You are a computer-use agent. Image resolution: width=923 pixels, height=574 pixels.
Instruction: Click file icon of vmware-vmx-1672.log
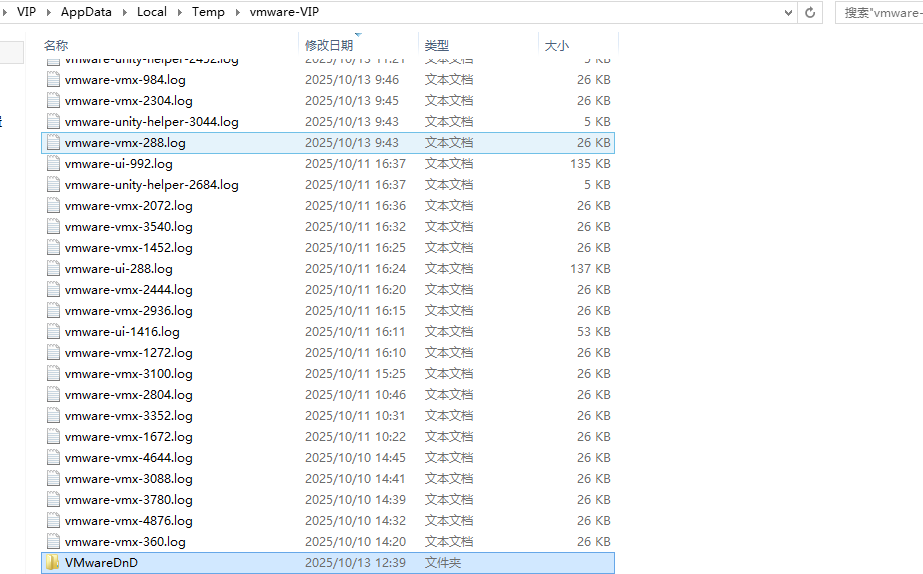(x=53, y=437)
